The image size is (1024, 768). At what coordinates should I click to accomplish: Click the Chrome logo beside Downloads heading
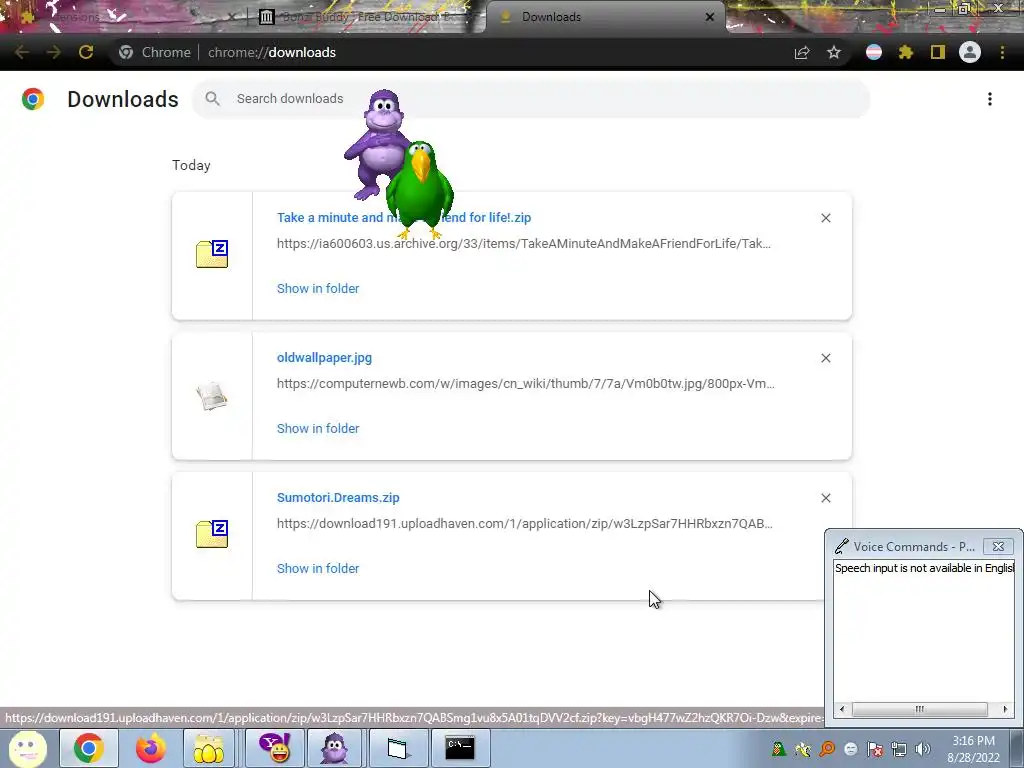33,99
